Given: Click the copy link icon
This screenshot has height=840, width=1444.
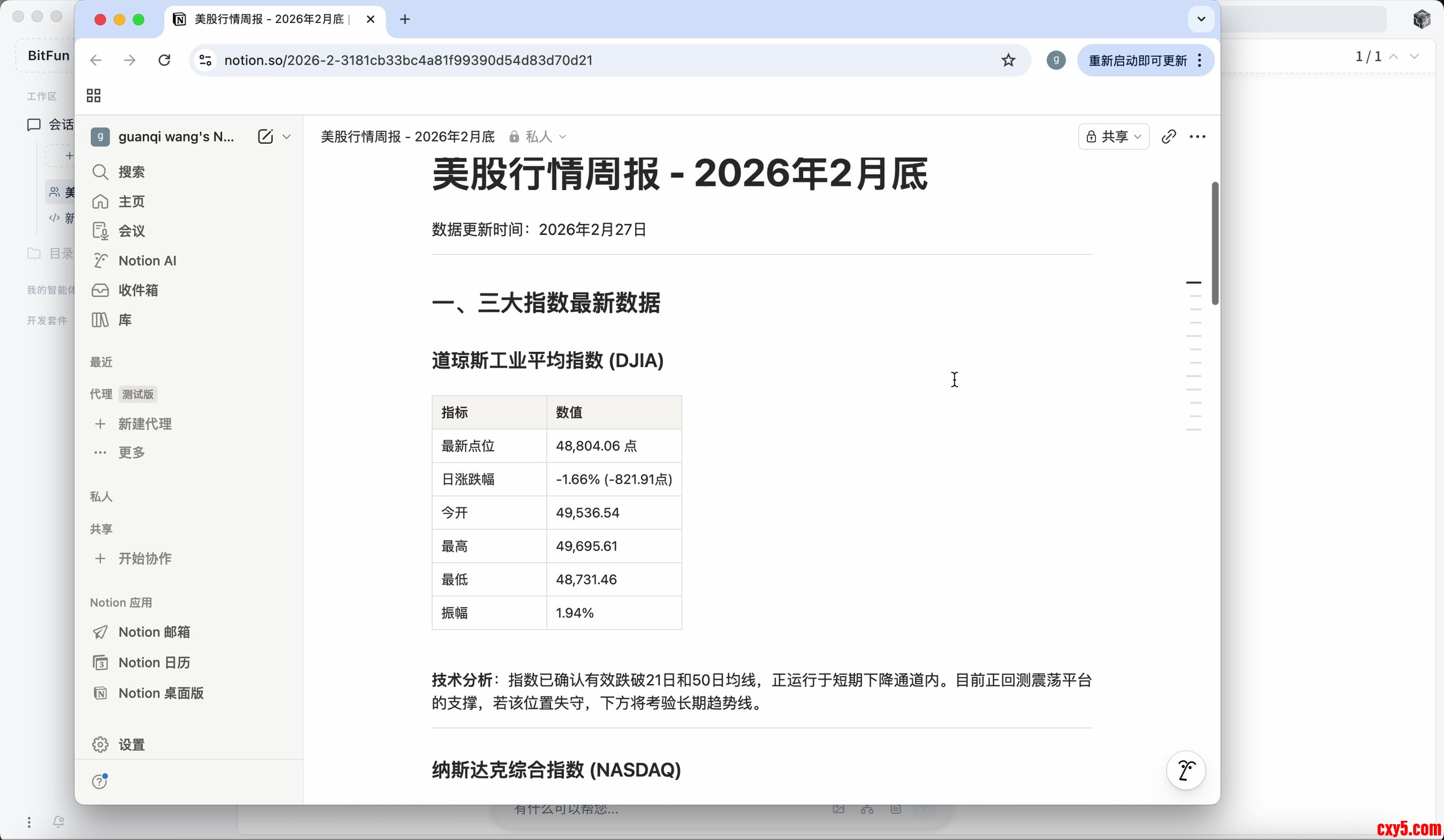Looking at the screenshot, I should point(1168,136).
